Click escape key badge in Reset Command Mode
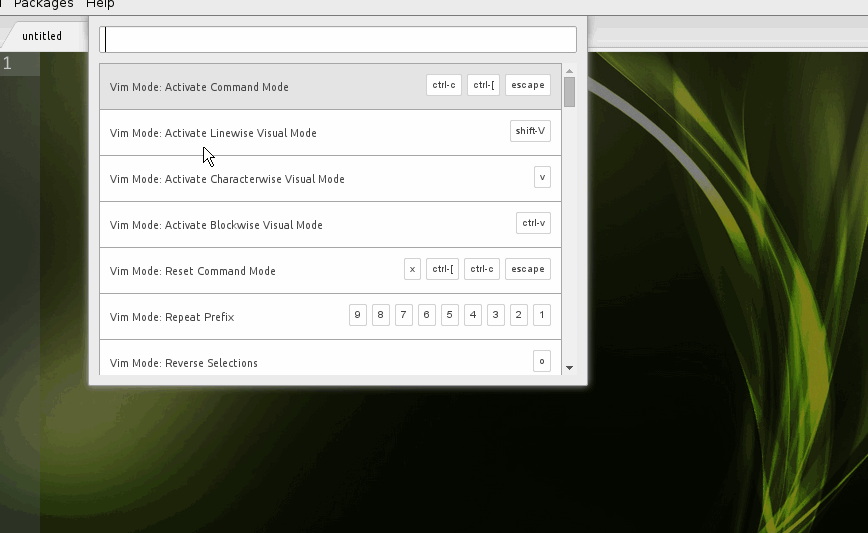The height and width of the screenshot is (533, 868). (x=528, y=269)
